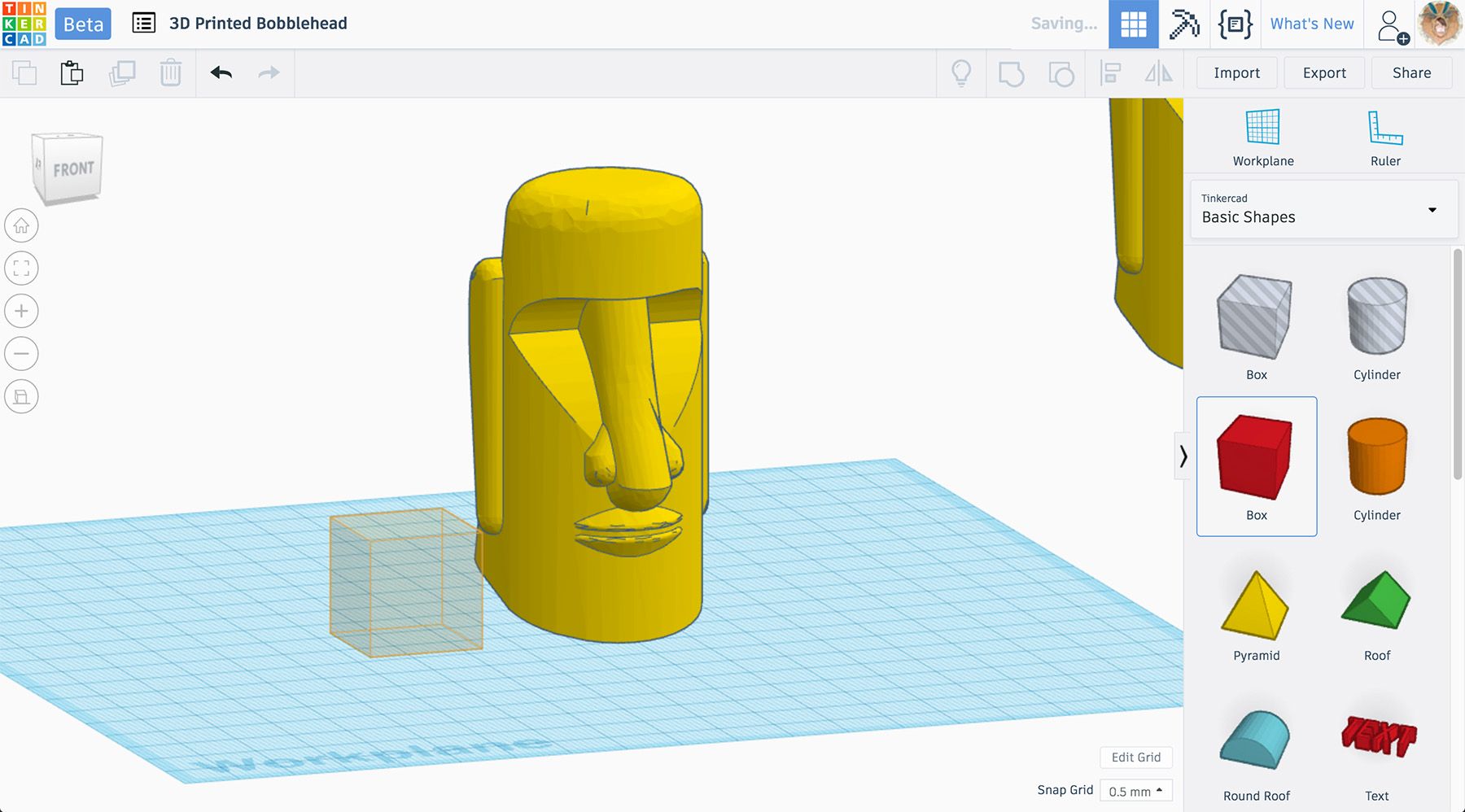Open the What's New page
This screenshot has height=812, width=1465.
(1311, 24)
